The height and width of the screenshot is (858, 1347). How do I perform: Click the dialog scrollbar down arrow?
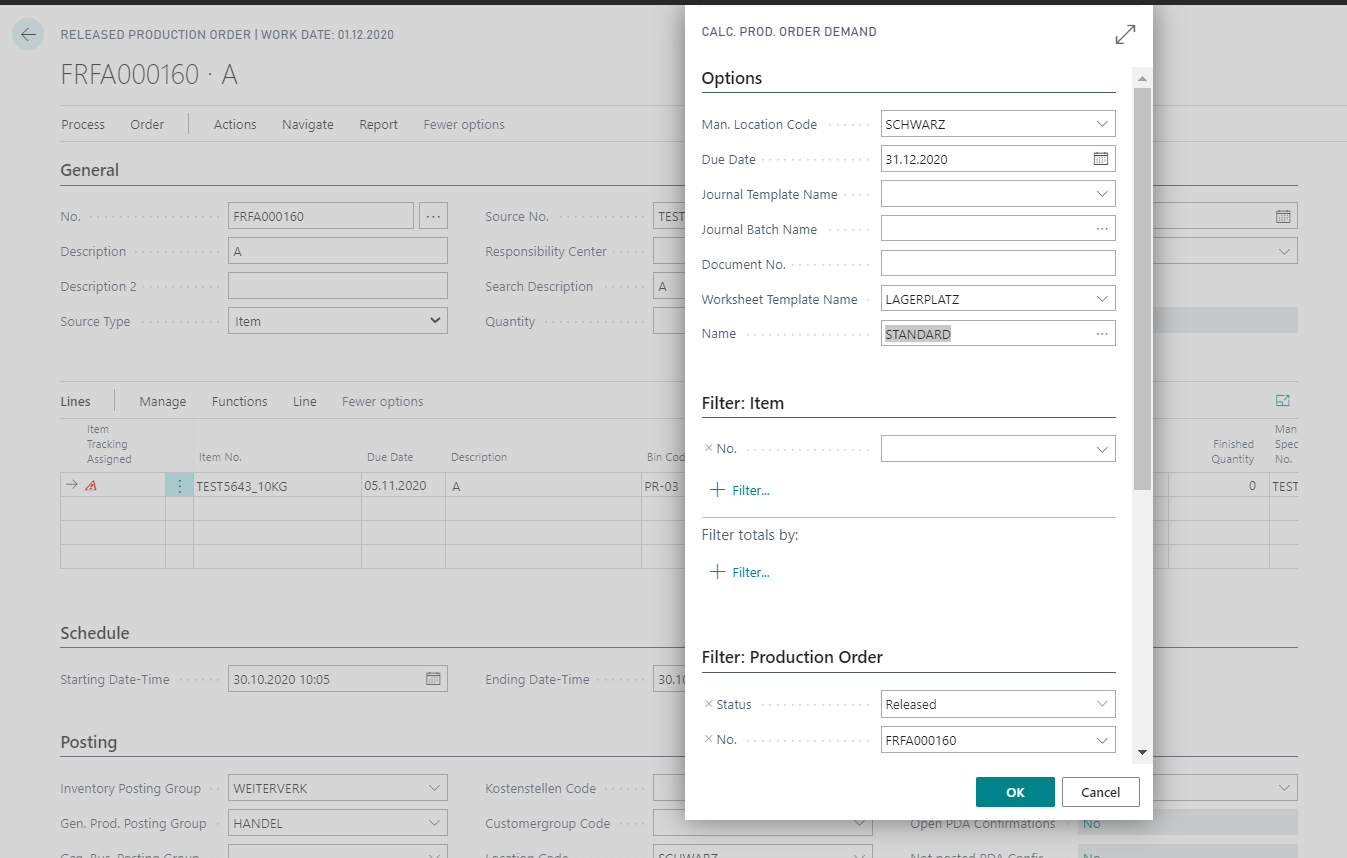click(x=1142, y=752)
